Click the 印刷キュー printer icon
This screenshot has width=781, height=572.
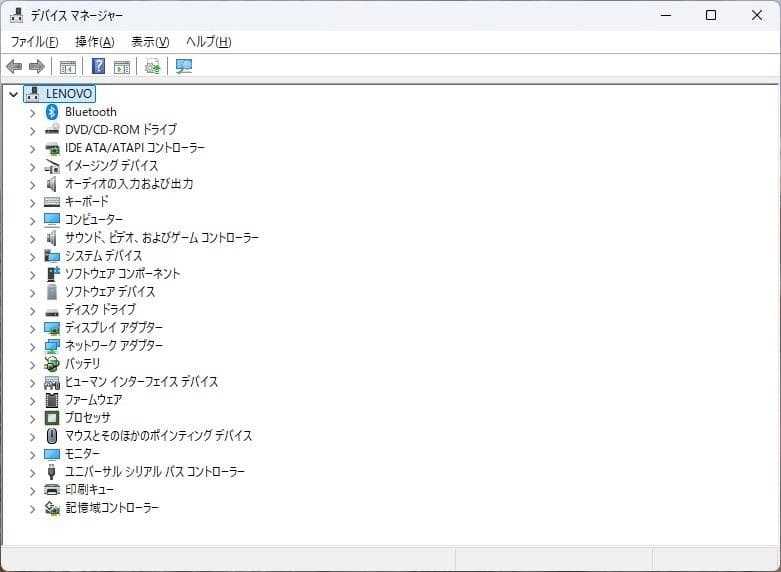pos(52,489)
